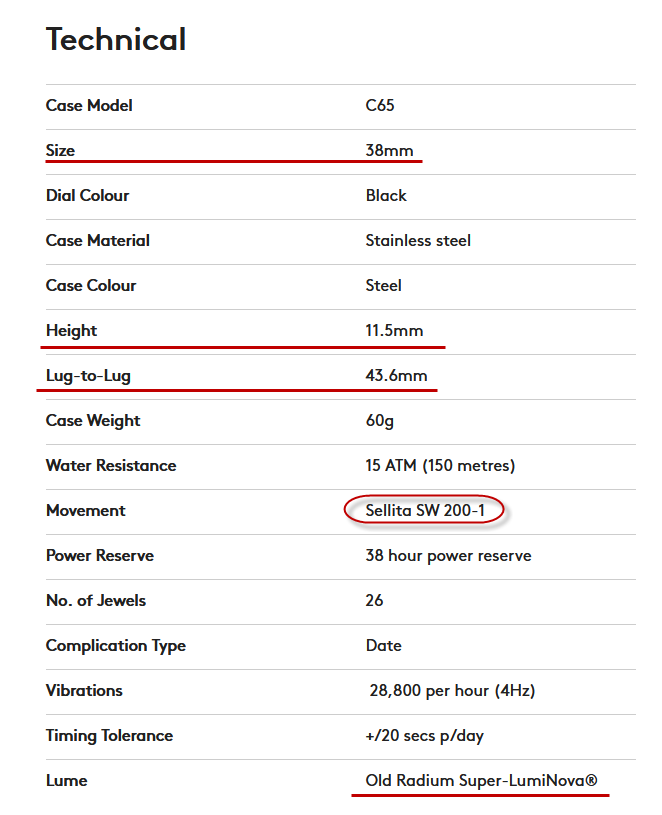The width and height of the screenshot is (662, 815).
Task: Select the Stainless steel case material value
Action: [x=418, y=240]
